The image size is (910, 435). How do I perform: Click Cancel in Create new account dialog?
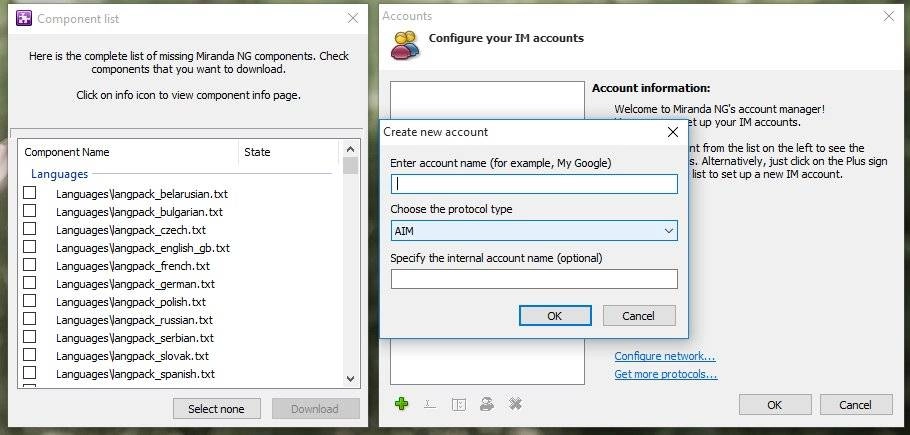pyautogui.click(x=639, y=316)
